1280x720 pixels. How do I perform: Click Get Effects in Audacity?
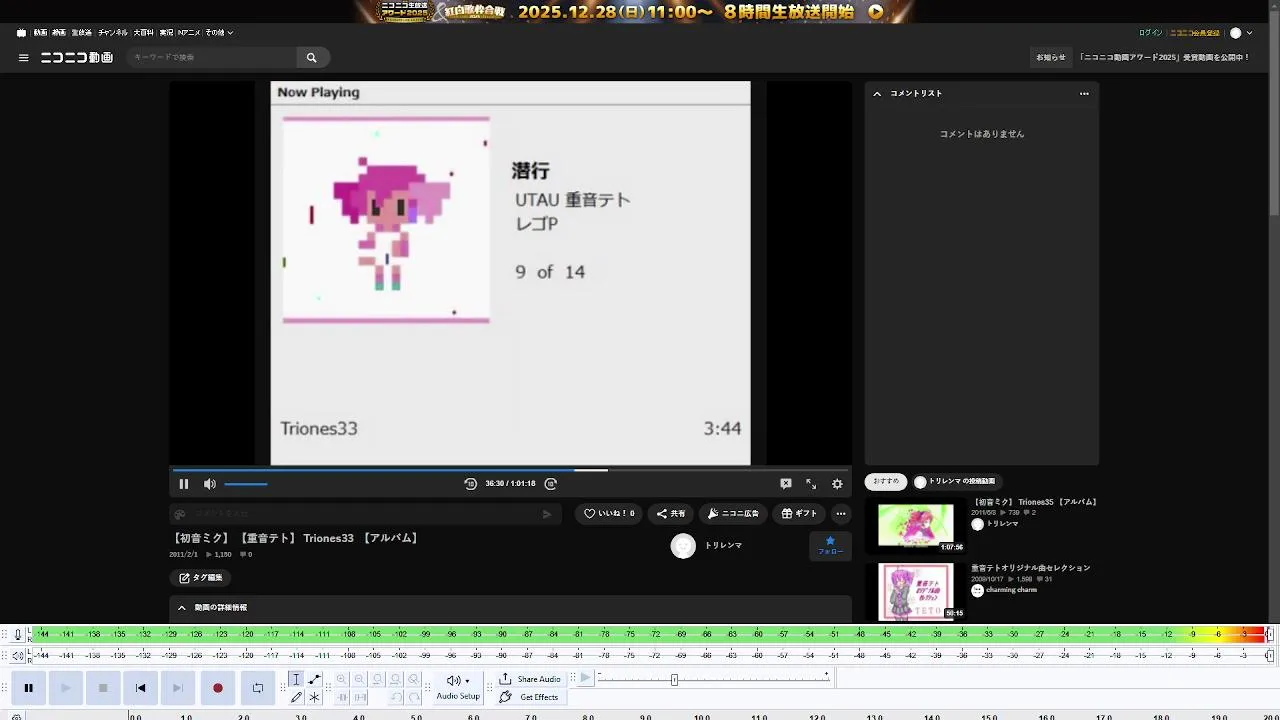click(530, 697)
